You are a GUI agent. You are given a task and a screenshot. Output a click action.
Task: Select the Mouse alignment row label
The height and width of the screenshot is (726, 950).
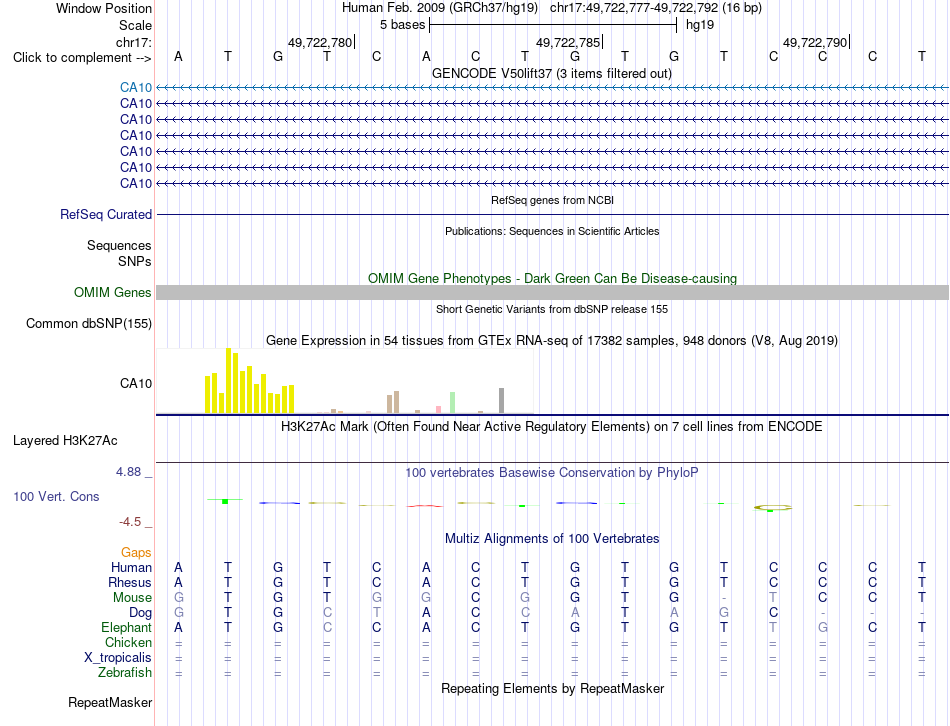[x=132, y=598]
